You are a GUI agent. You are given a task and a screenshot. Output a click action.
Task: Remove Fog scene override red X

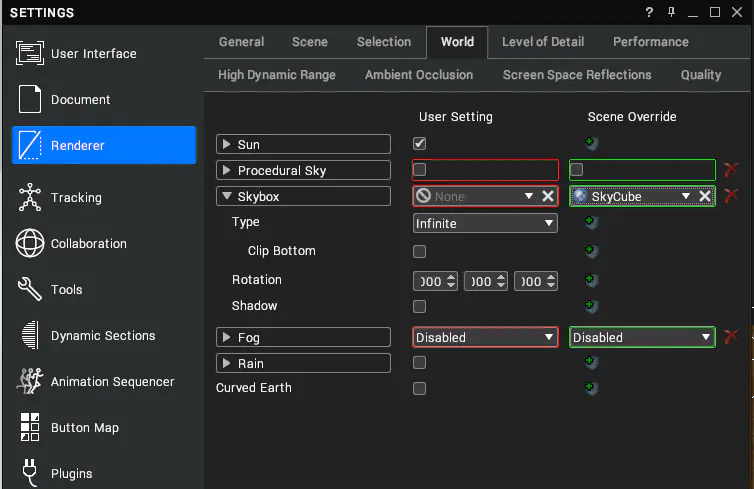click(731, 337)
